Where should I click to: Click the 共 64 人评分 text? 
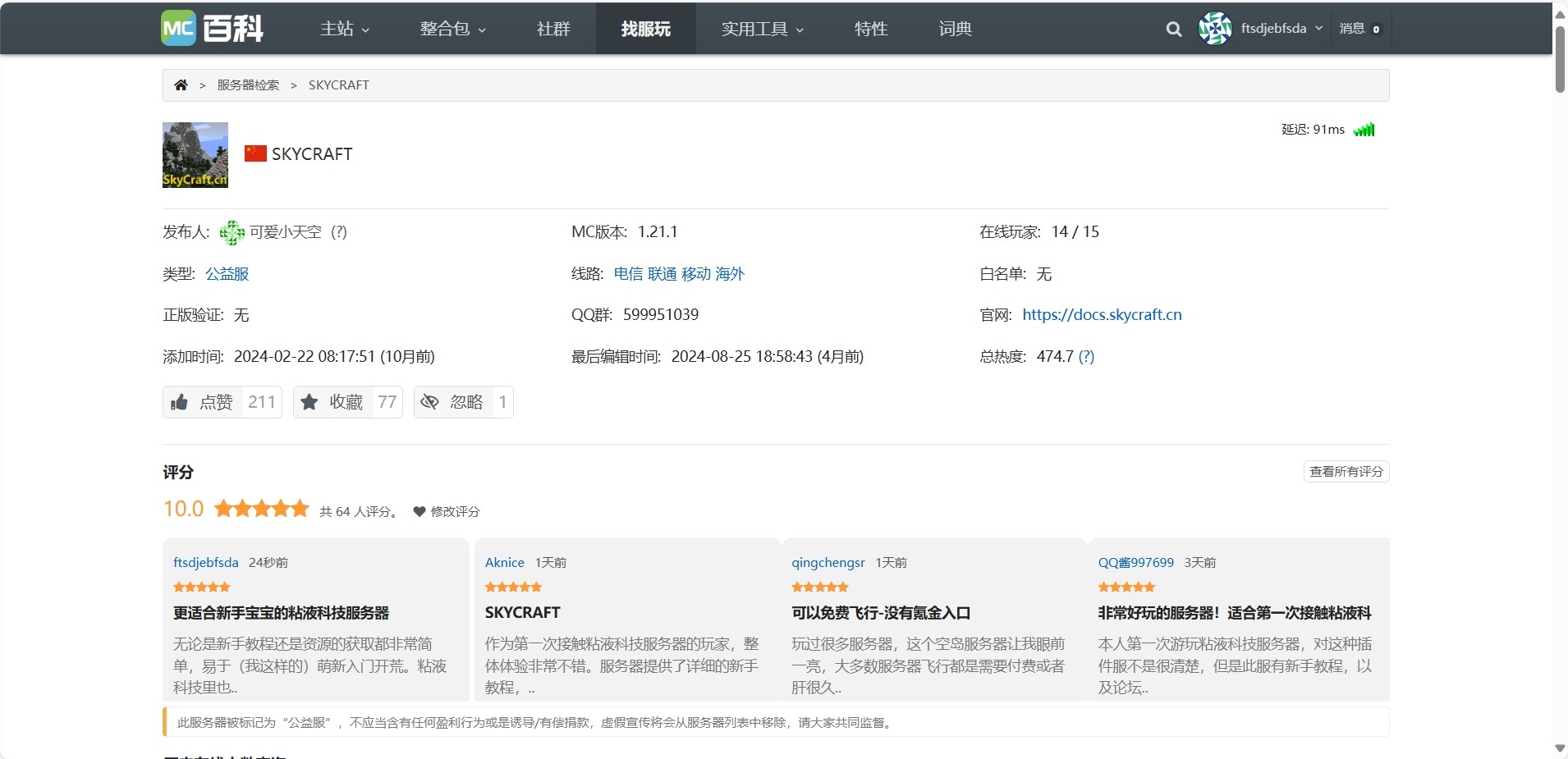coord(358,511)
